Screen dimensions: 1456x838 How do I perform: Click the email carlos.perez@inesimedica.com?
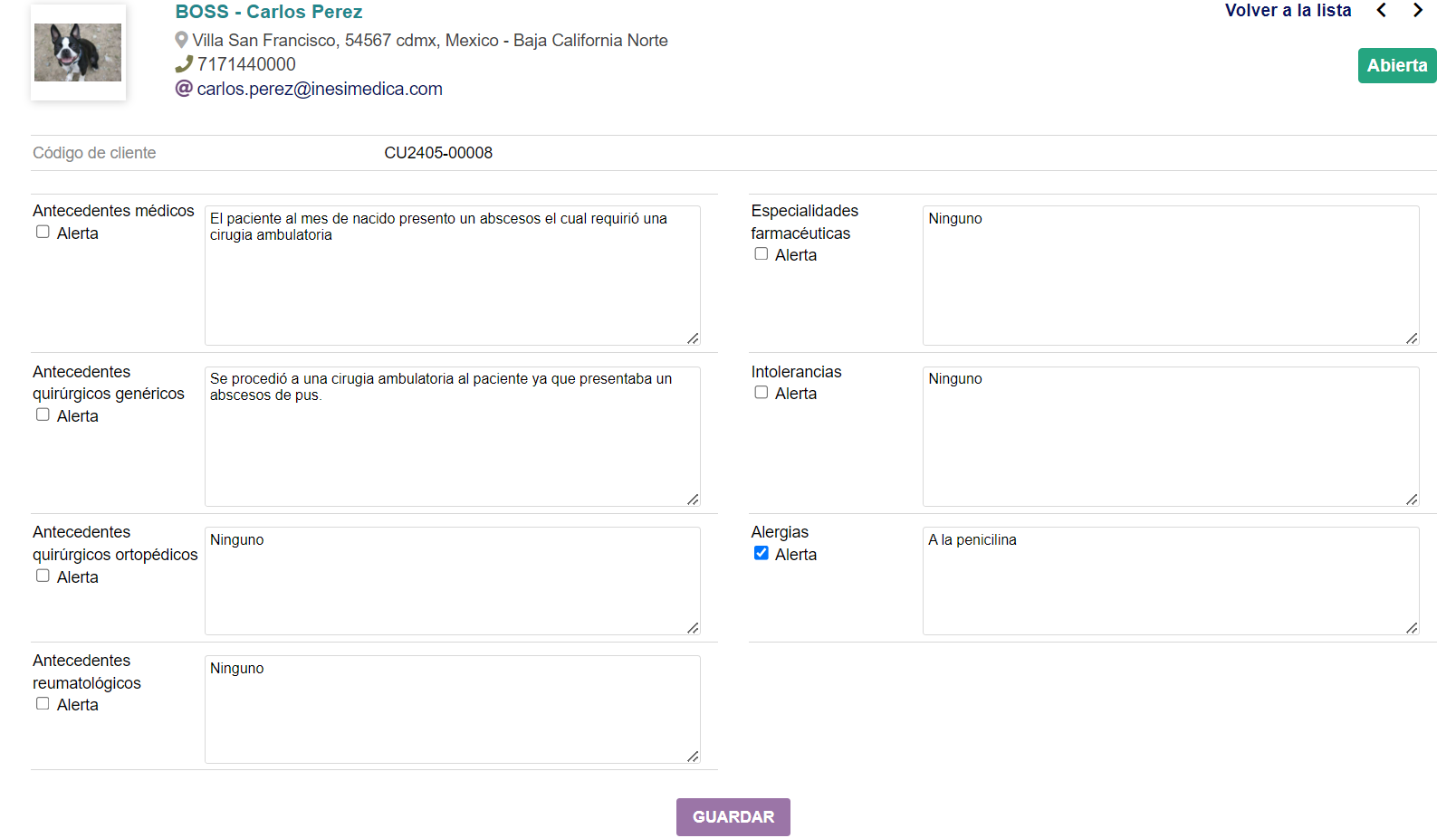tap(319, 88)
